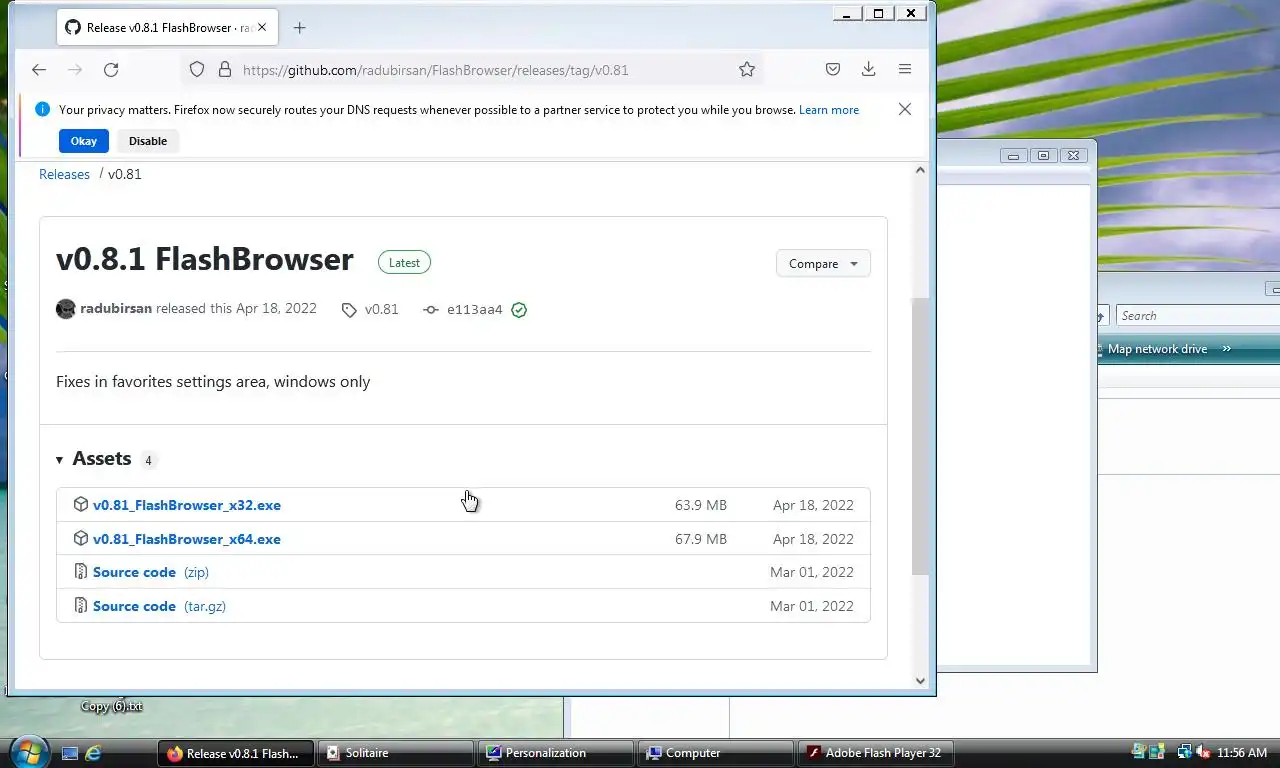Expand toolbar overflow chevron in Computer window
Screen dimensions: 1280x768
click(x=1227, y=349)
